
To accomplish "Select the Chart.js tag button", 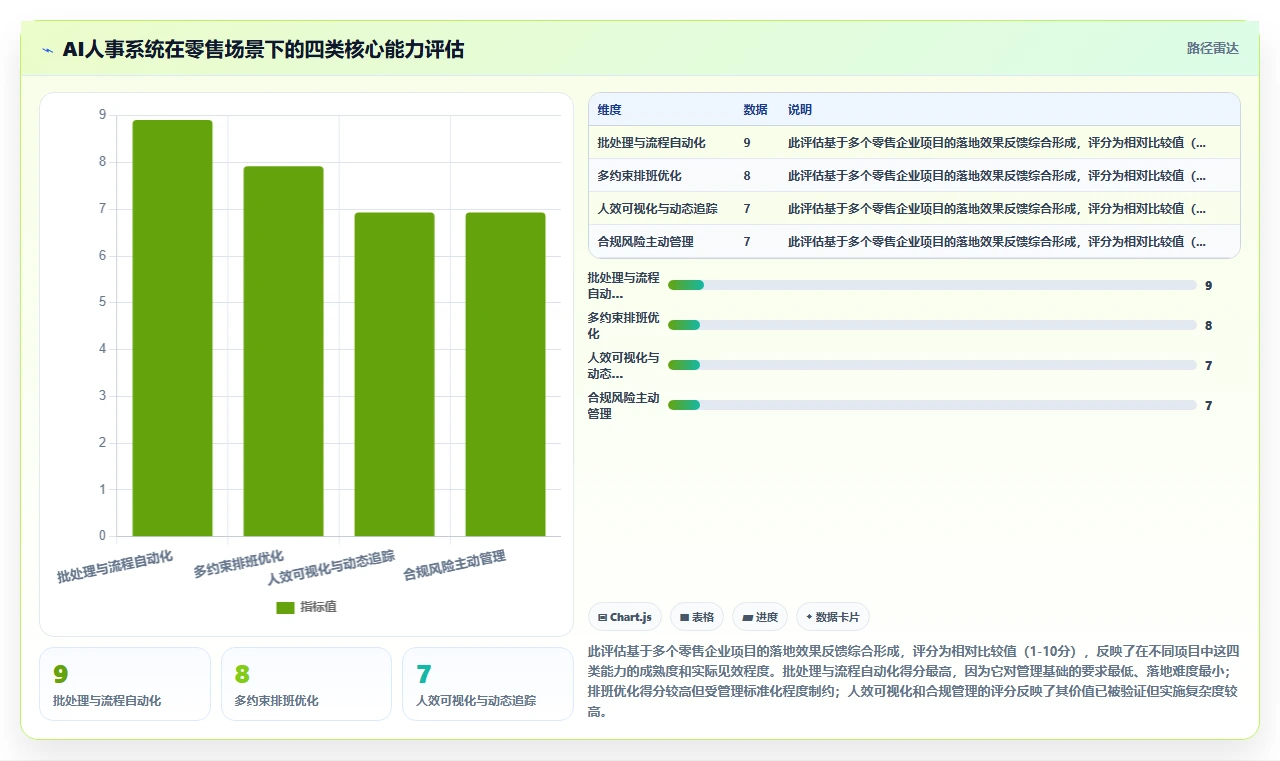I will pyautogui.click(x=625, y=617).
